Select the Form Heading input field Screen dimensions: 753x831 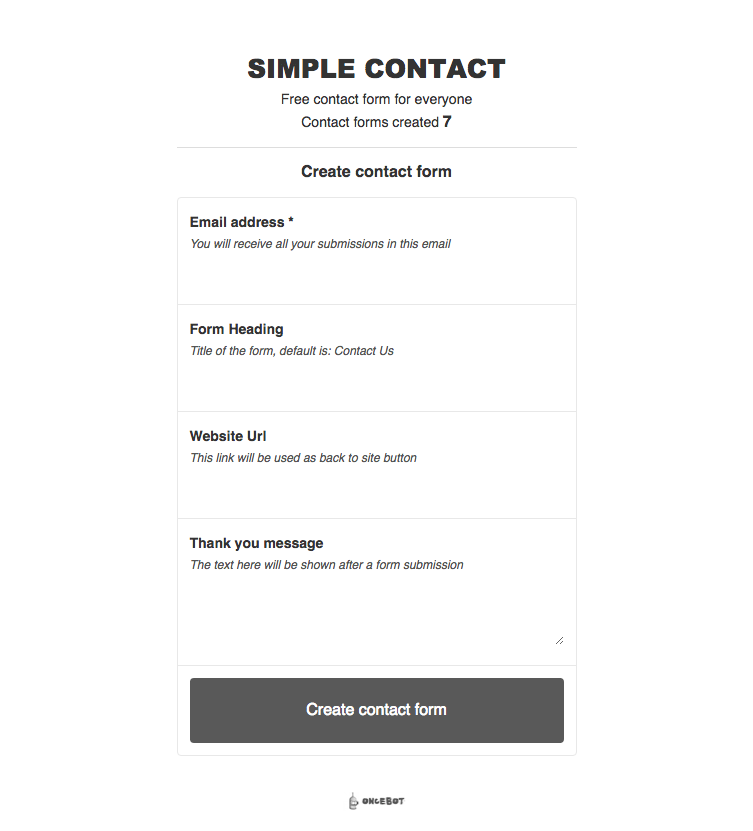point(376,383)
